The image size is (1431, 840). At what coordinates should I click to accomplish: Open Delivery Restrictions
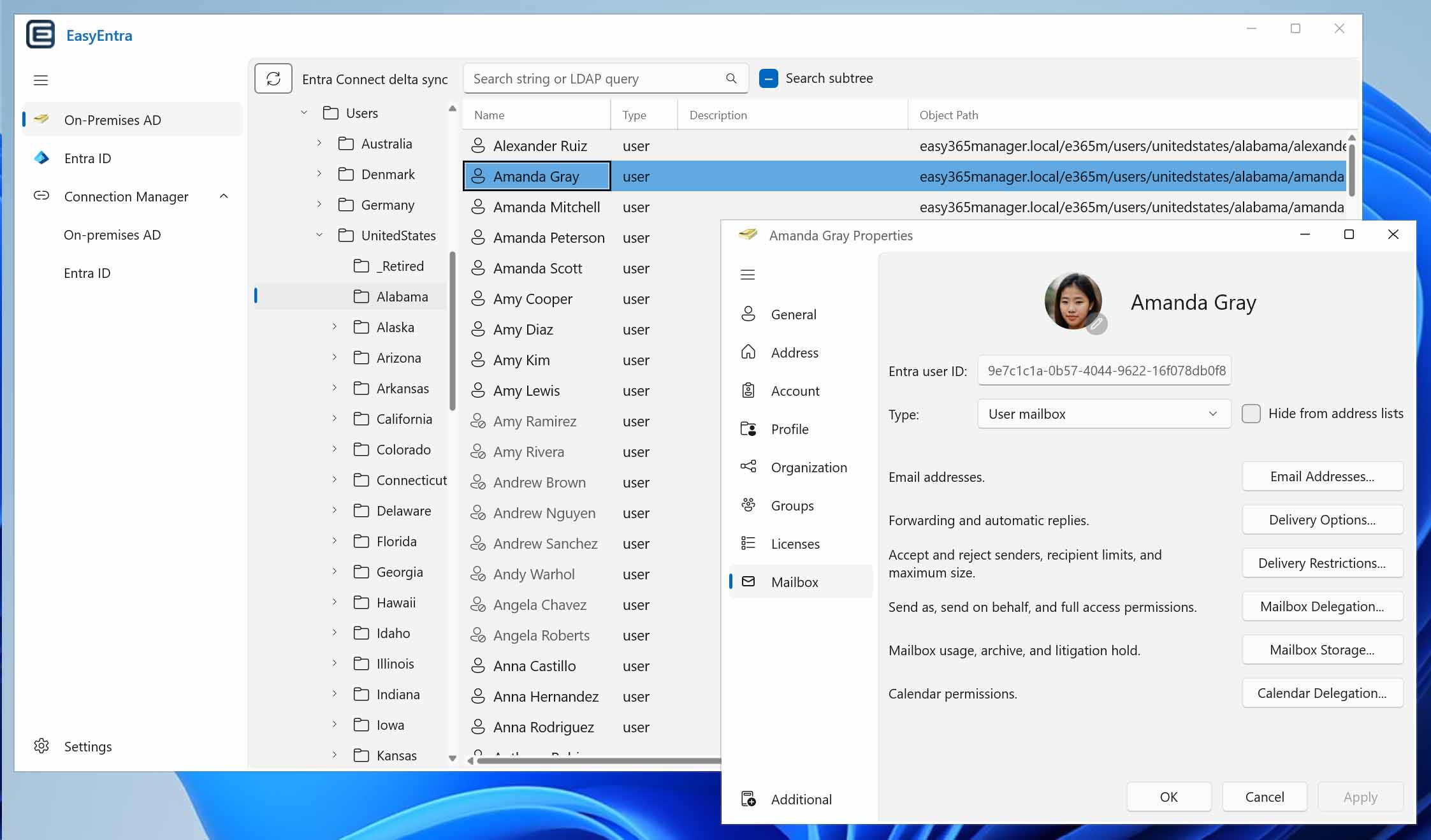[1322, 563]
